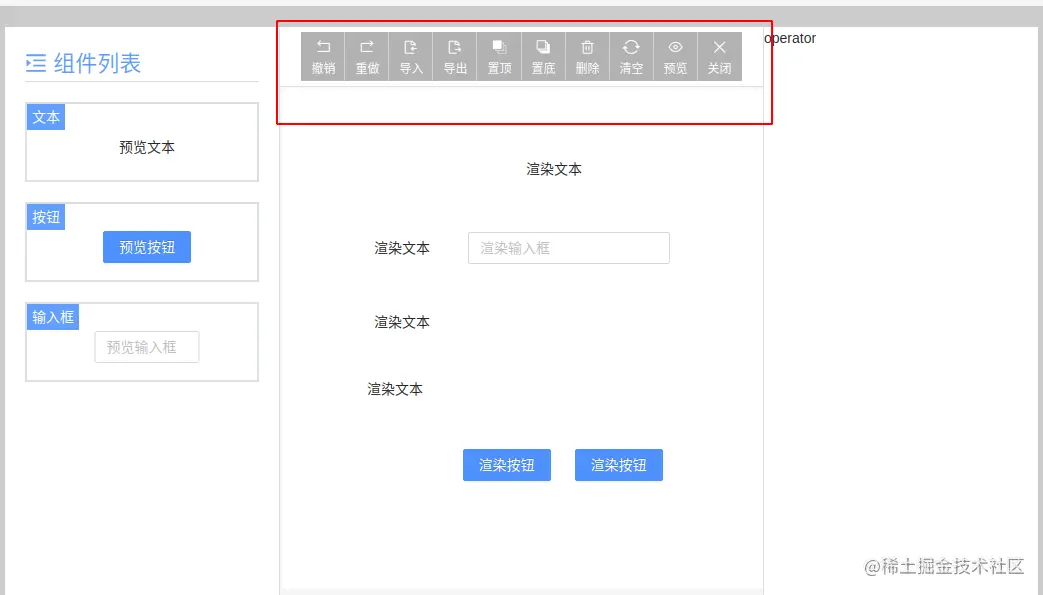Clear the canvas with 清空
This screenshot has height=595, width=1043.
click(x=631, y=57)
